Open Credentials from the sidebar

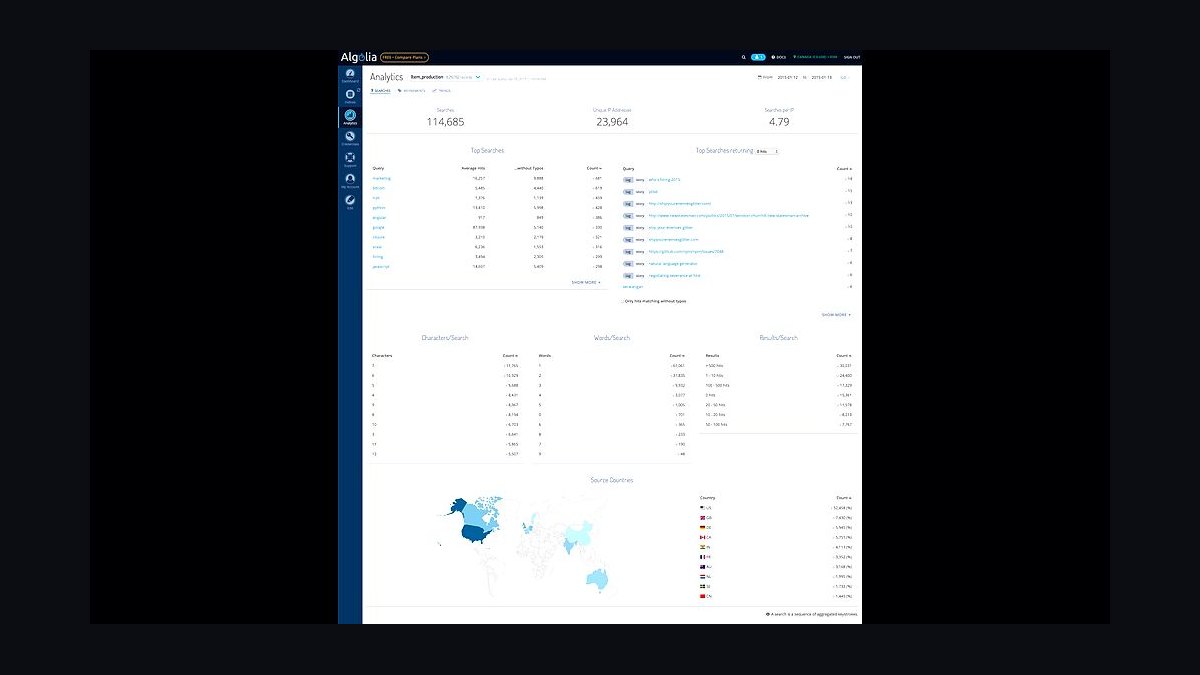(350, 137)
